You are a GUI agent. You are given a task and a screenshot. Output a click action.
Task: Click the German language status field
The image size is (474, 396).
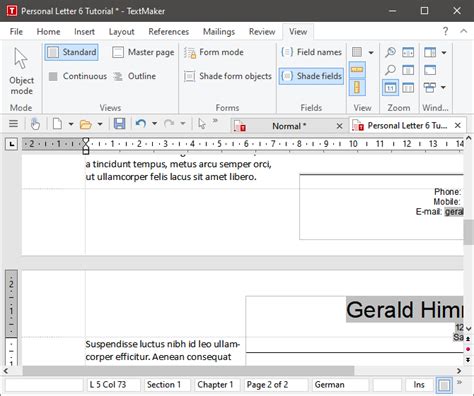(x=340, y=385)
